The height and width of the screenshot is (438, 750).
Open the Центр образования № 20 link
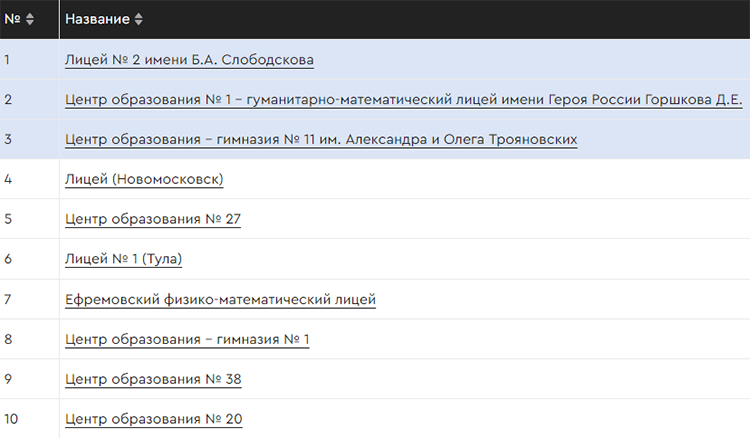point(153,420)
